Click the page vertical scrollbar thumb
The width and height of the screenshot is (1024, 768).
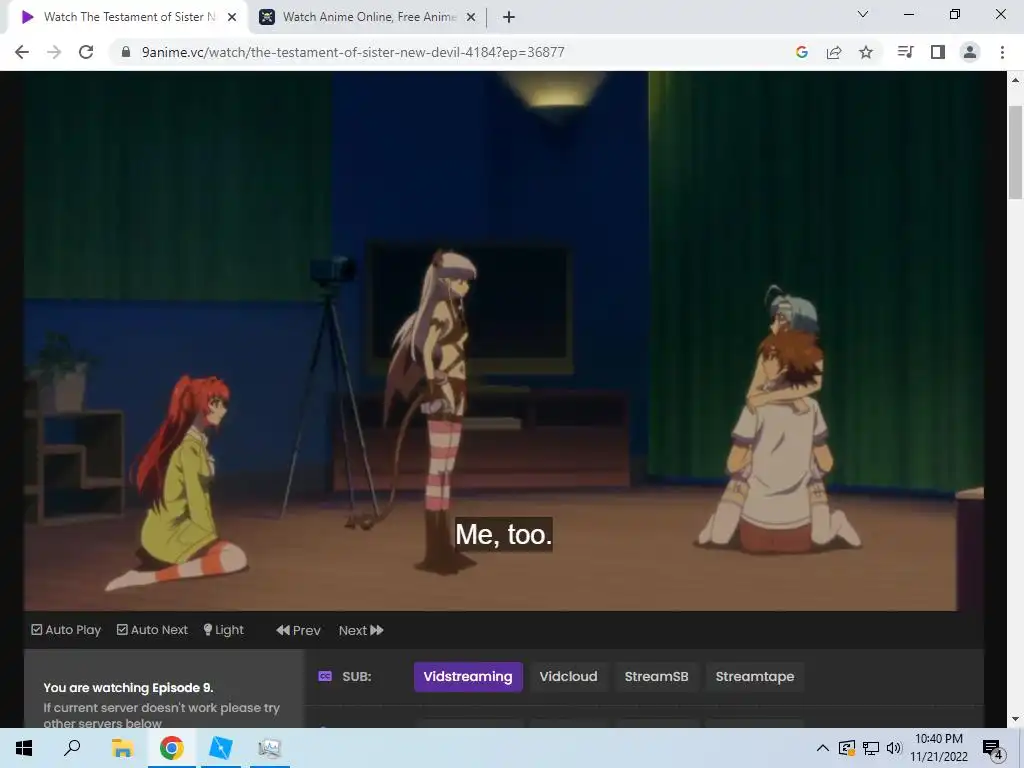(x=1015, y=152)
